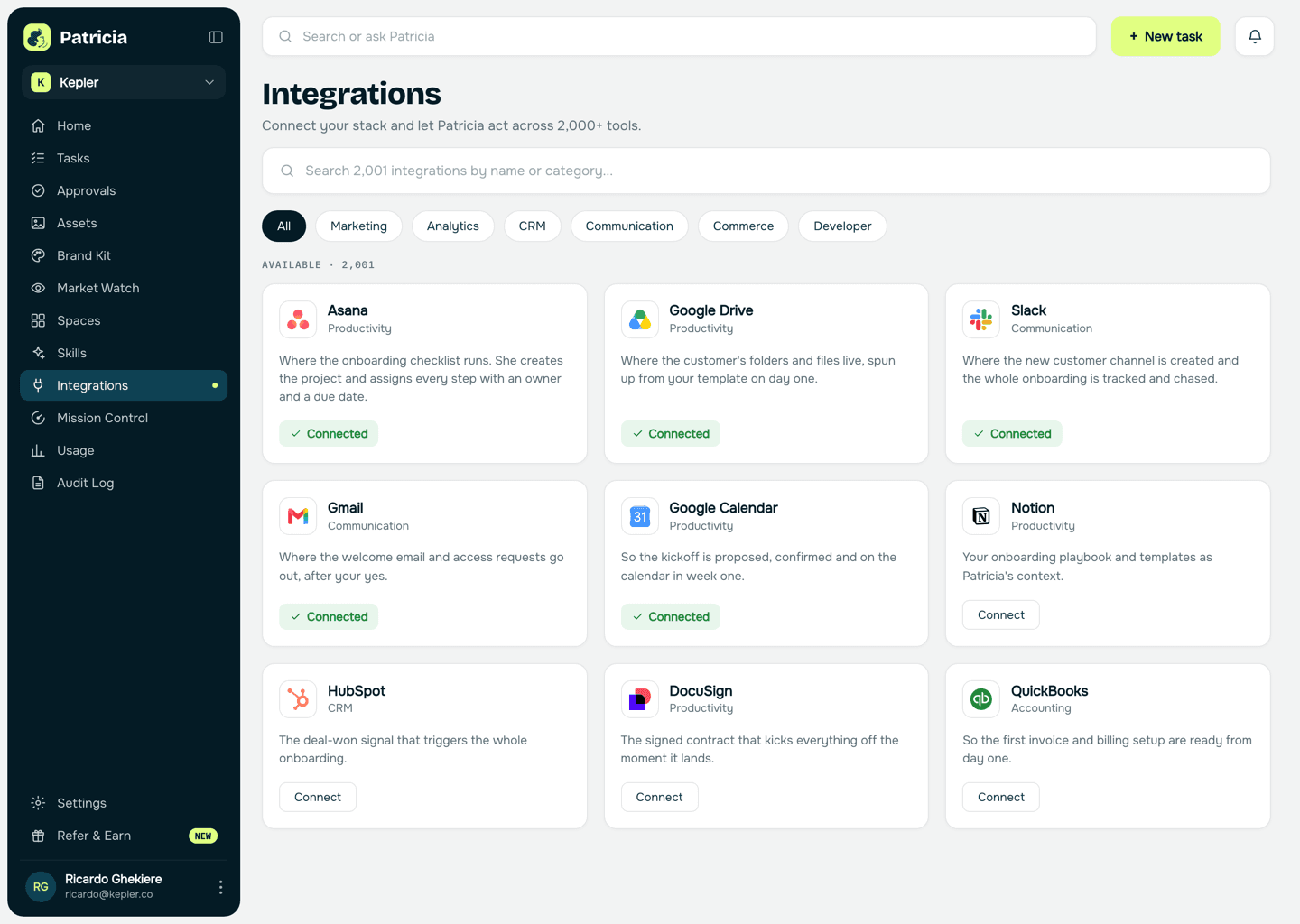Click the QuickBooks card title

click(1050, 691)
